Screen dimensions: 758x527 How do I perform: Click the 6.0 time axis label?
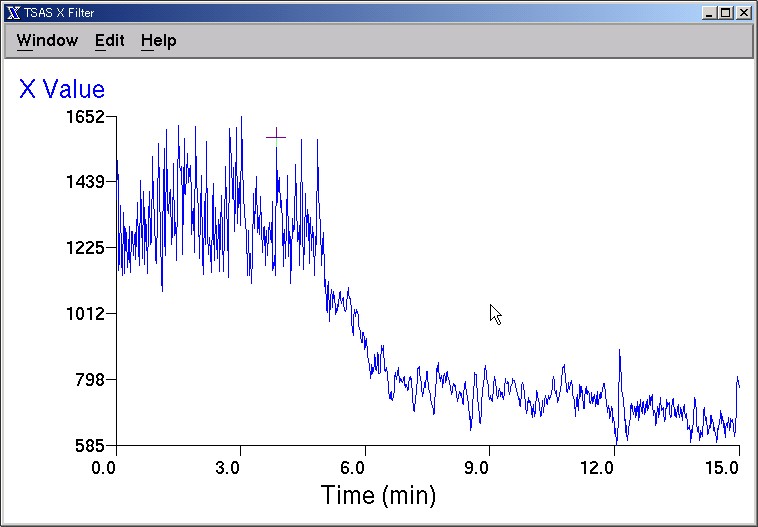[x=352, y=468]
